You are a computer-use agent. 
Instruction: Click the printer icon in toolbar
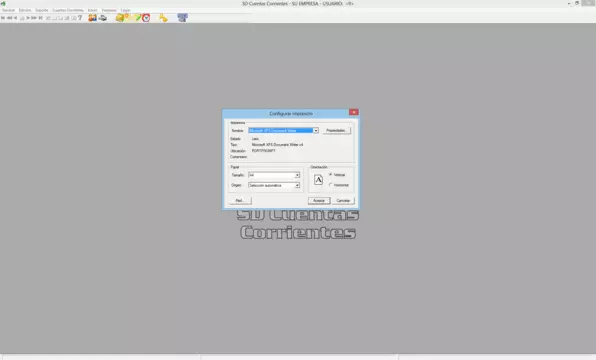click(103, 18)
